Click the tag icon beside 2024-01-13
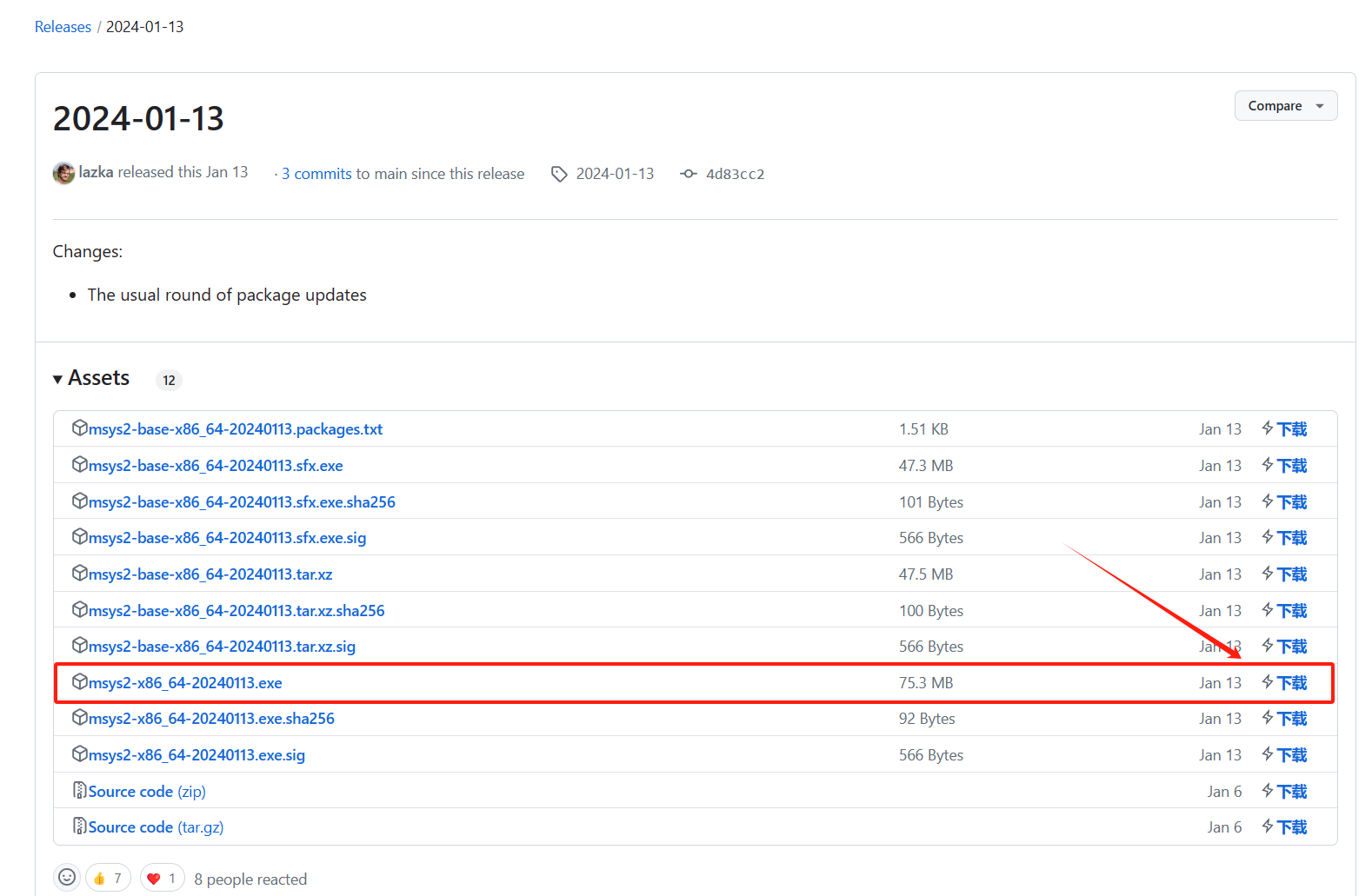1372x896 pixels. click(559, 174)
